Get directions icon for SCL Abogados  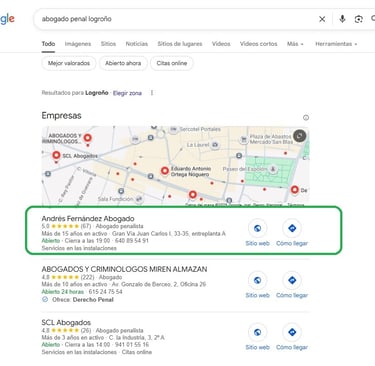point(292,332)
